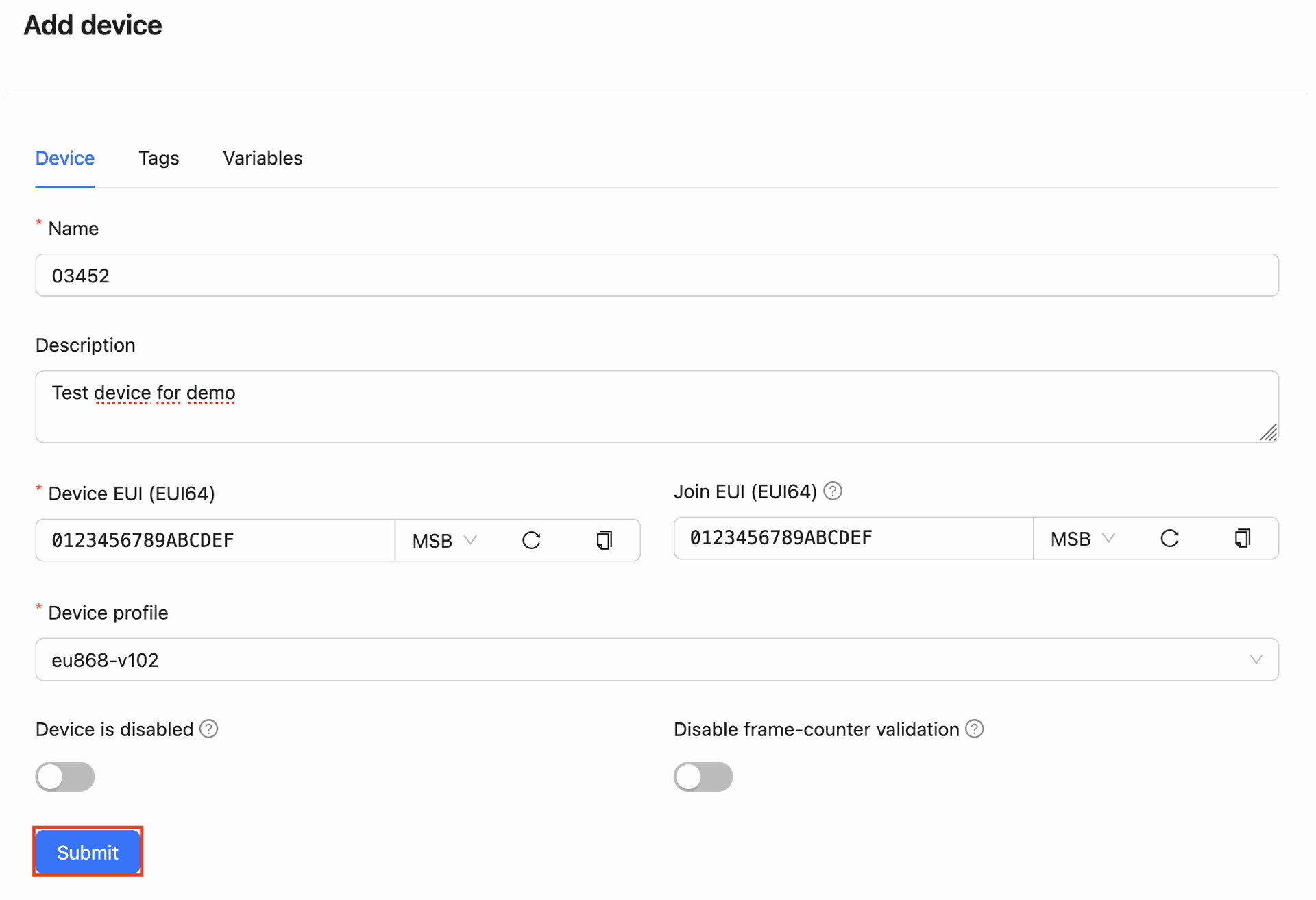Switch to the Tags tab

(x=158, y=158)
